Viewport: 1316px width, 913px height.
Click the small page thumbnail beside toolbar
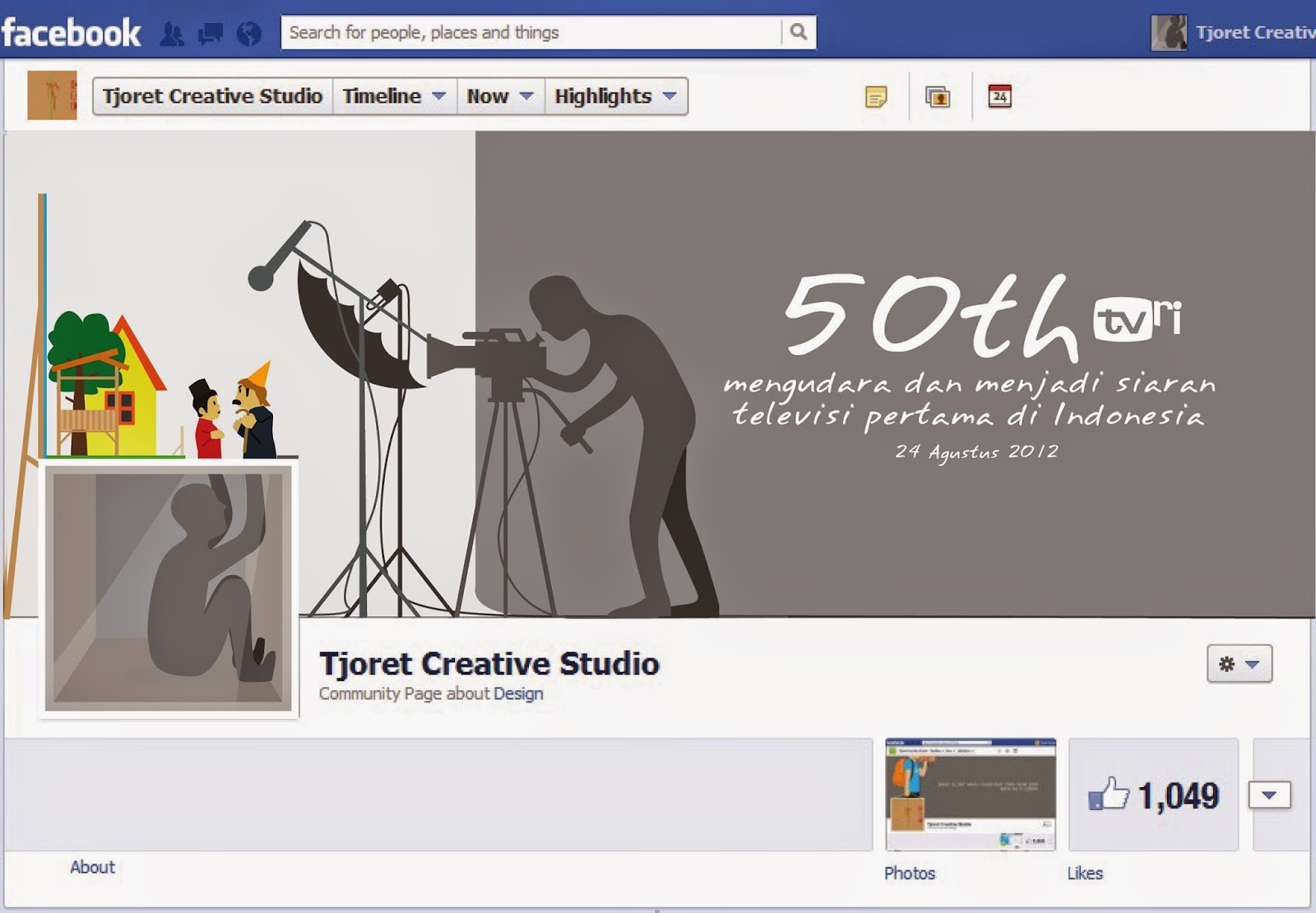[52, 95]
